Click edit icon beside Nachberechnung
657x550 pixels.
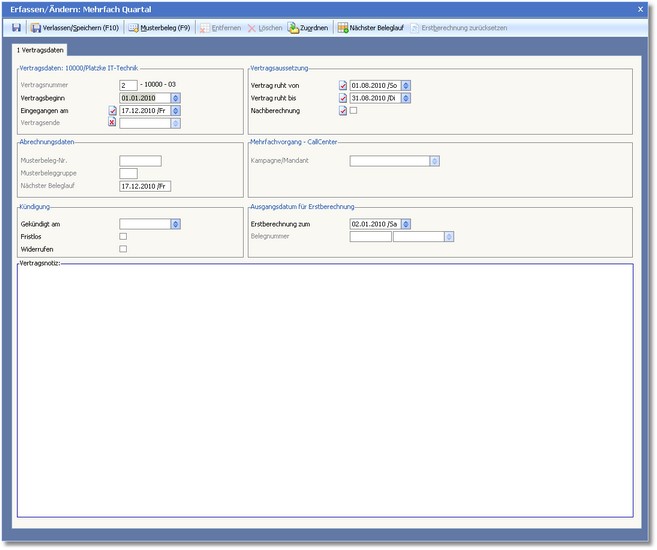pyautogui.click(x=343, y=111)
